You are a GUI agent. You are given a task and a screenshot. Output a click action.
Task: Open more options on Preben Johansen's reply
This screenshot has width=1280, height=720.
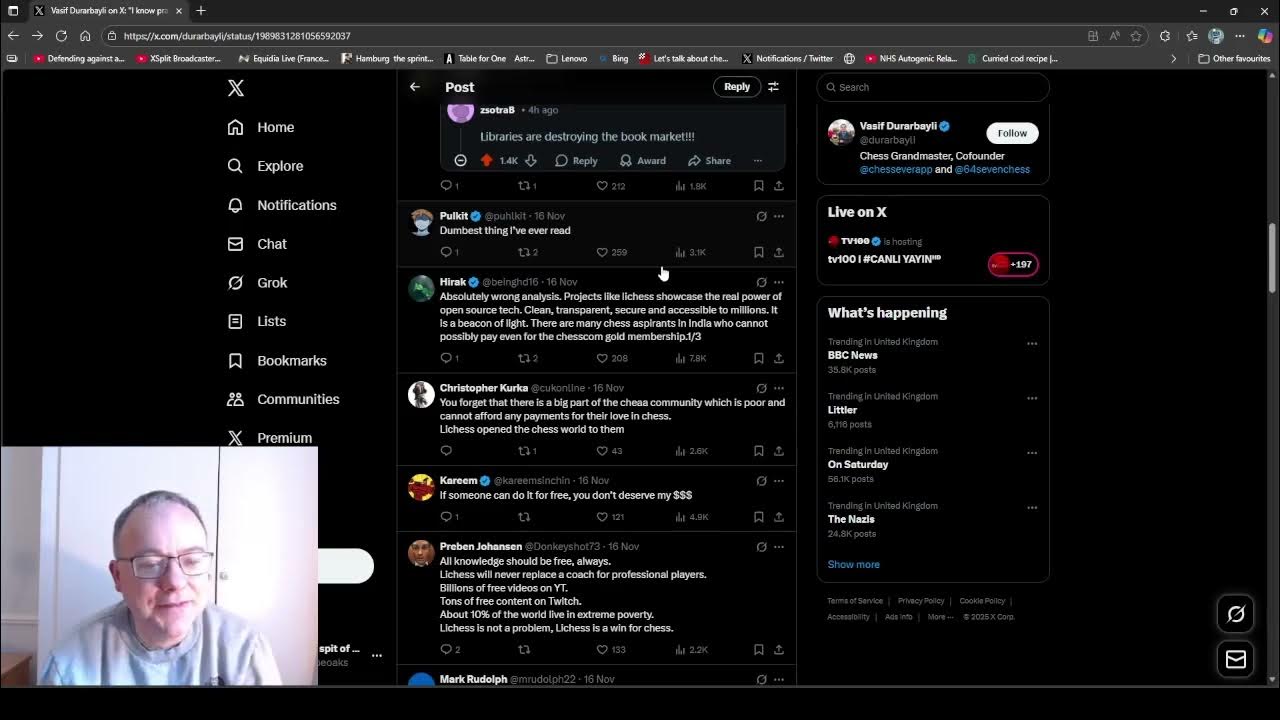pyautogui.click(x=779, y=547)
